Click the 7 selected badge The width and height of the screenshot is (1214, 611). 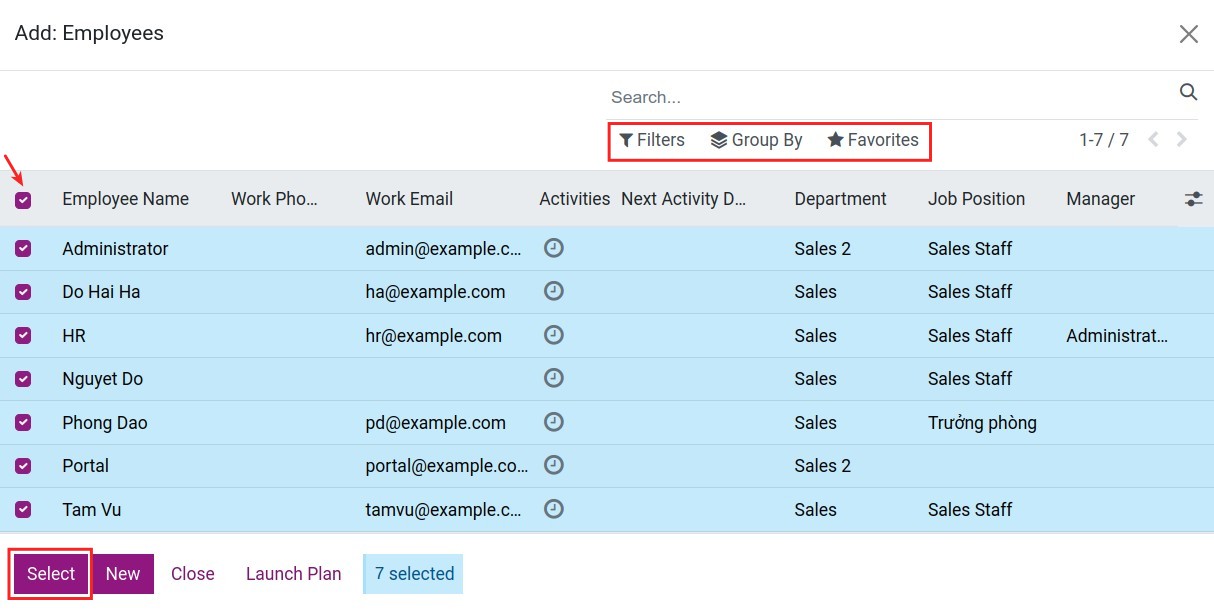click(412, 573)
